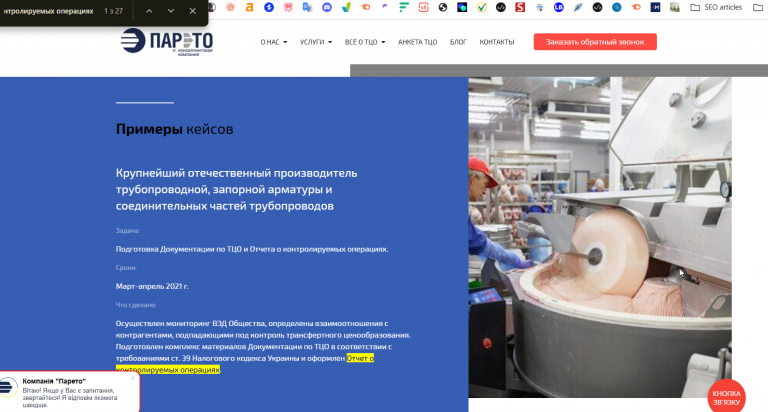Click the Парето company logo
This screenshot has height=412, width=768.
(x=167, y=42)
